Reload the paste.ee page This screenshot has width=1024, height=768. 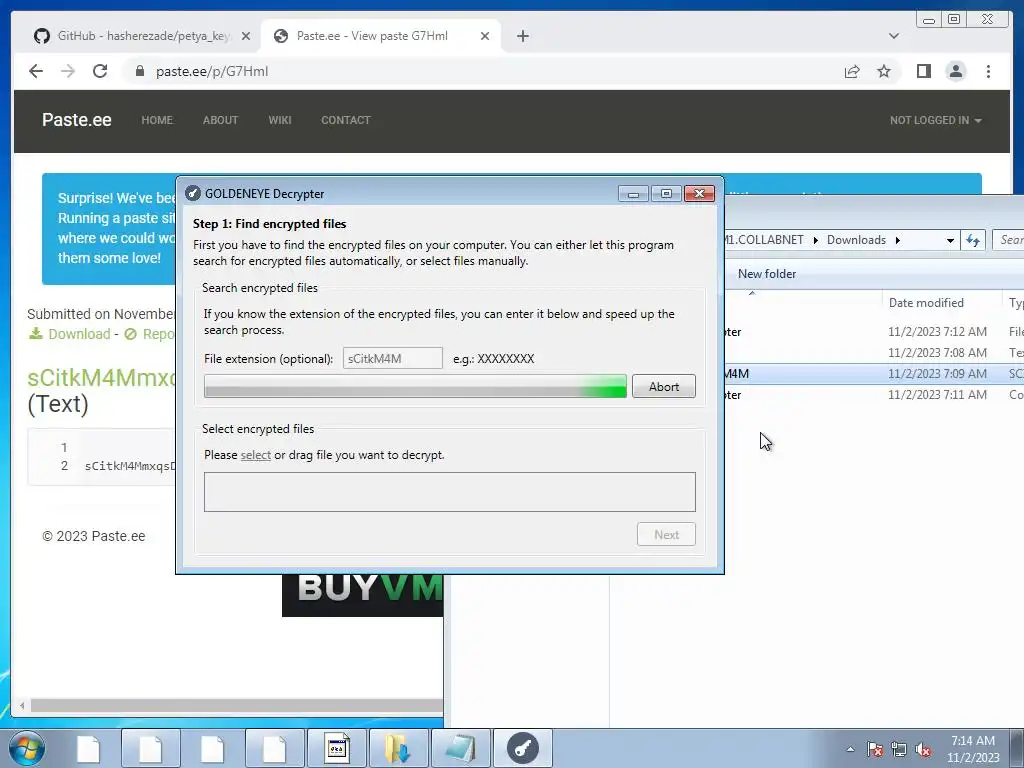[x=100, y=71]
